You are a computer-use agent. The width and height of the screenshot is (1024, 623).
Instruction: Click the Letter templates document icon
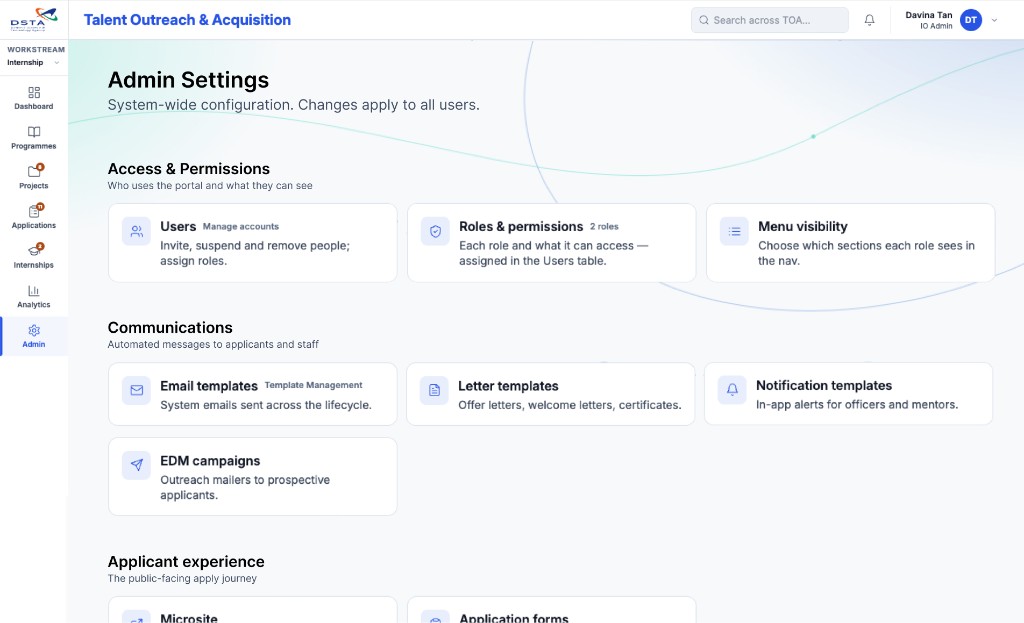(434, 391)
